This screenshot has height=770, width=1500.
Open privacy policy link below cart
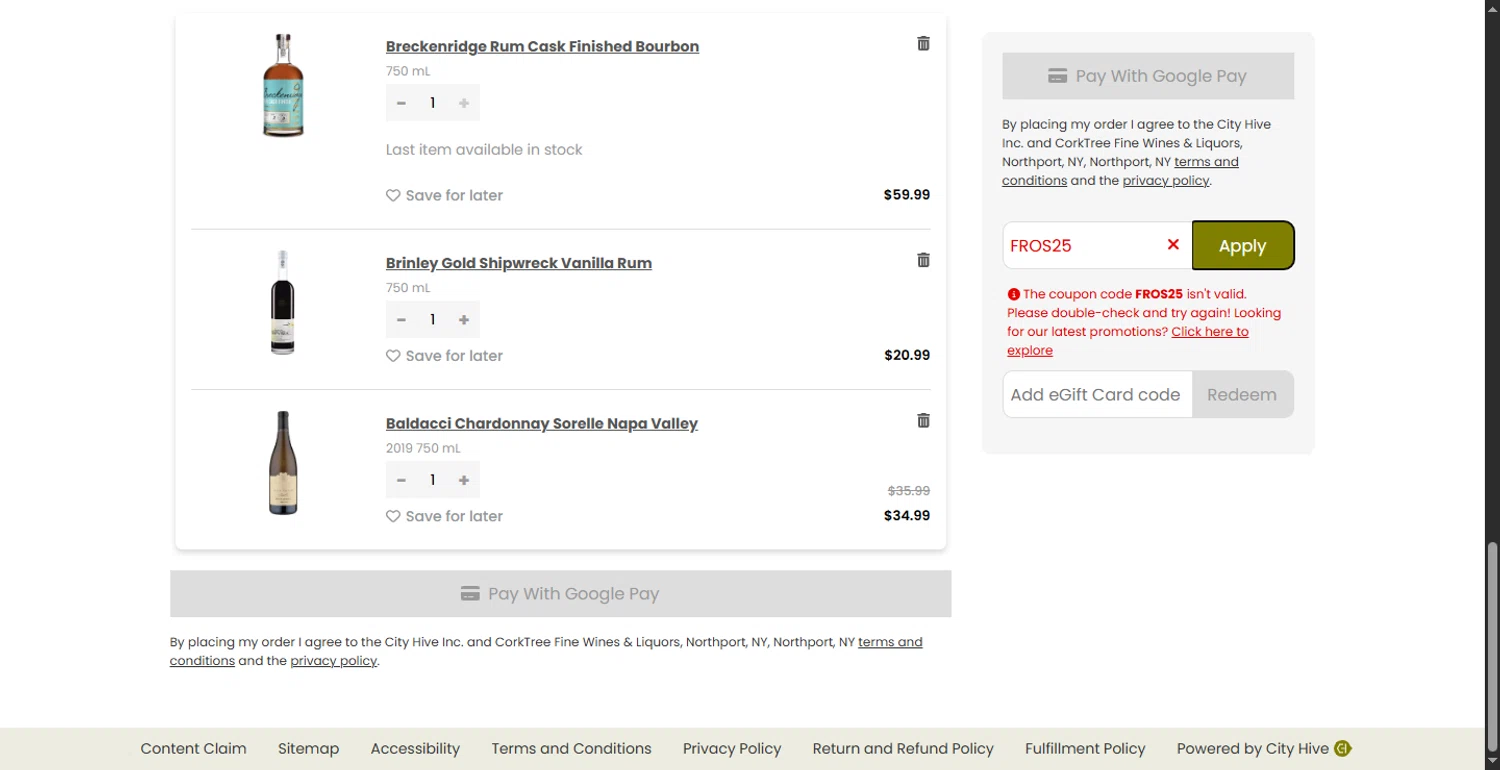click(x=334, y=661)
